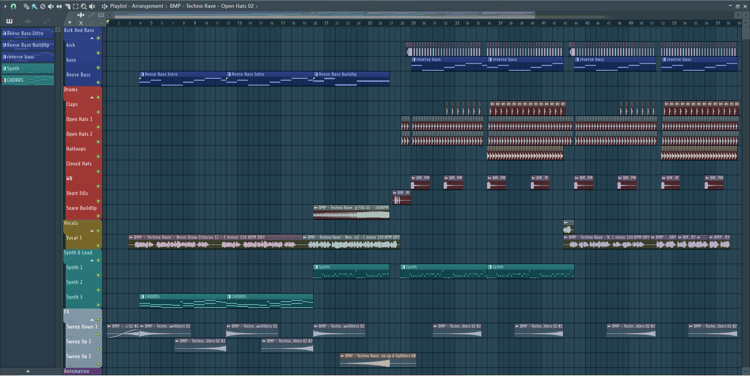Select the Delete tool
Screen dimensions: 750x376
coord(43,6)
